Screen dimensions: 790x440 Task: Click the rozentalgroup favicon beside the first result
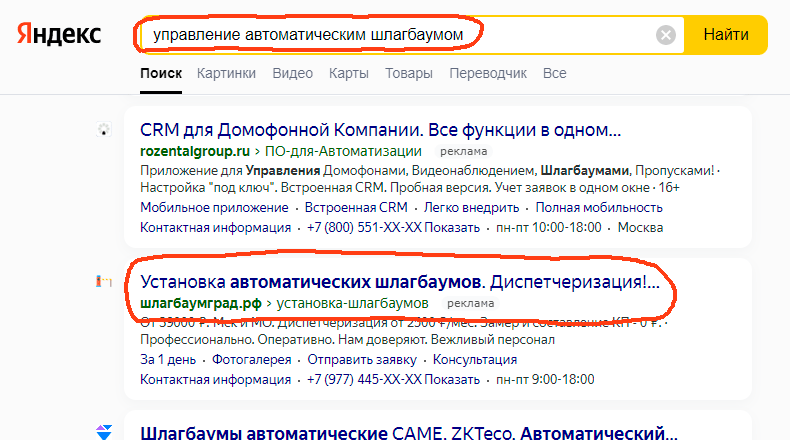(x=104, y=130)
